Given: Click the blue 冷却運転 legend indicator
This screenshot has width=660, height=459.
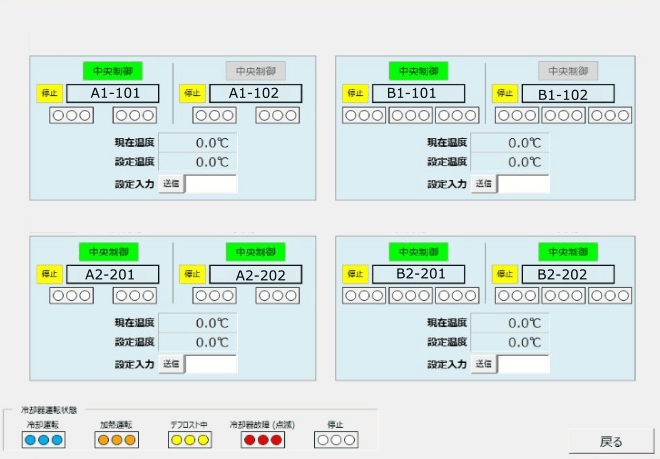Looking at the screenshot, I should (x=43, y=440).
